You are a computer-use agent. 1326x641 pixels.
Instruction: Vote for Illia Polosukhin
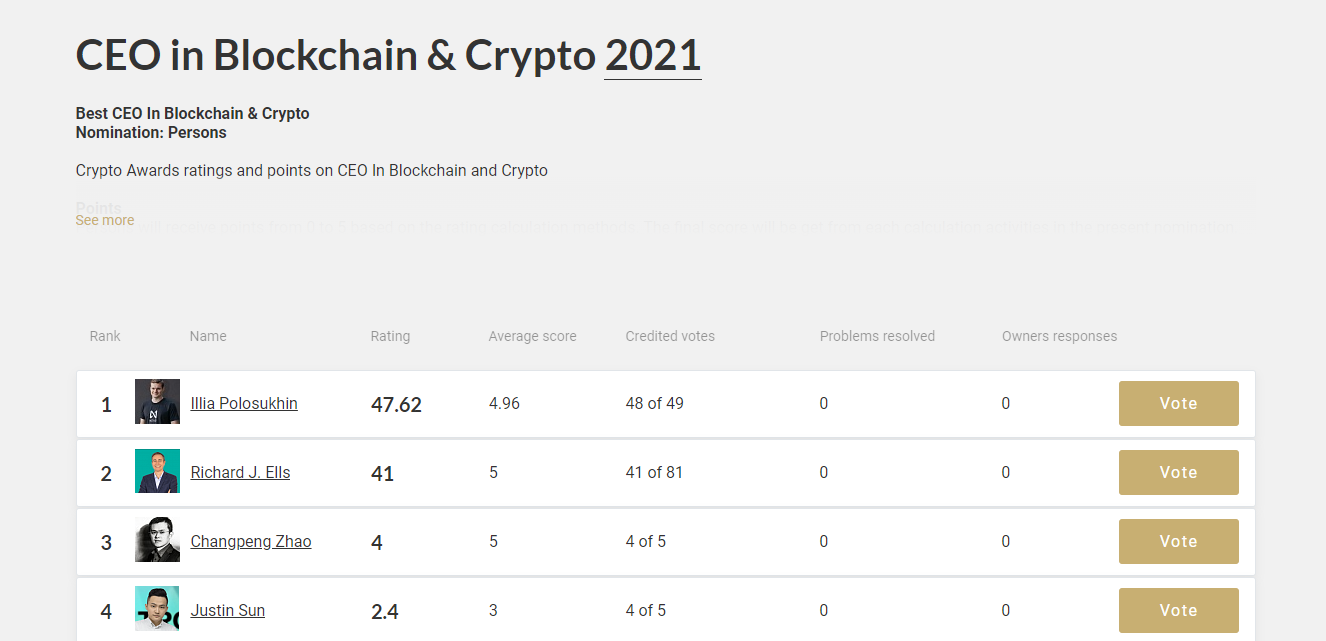[x=1178, y=404]
